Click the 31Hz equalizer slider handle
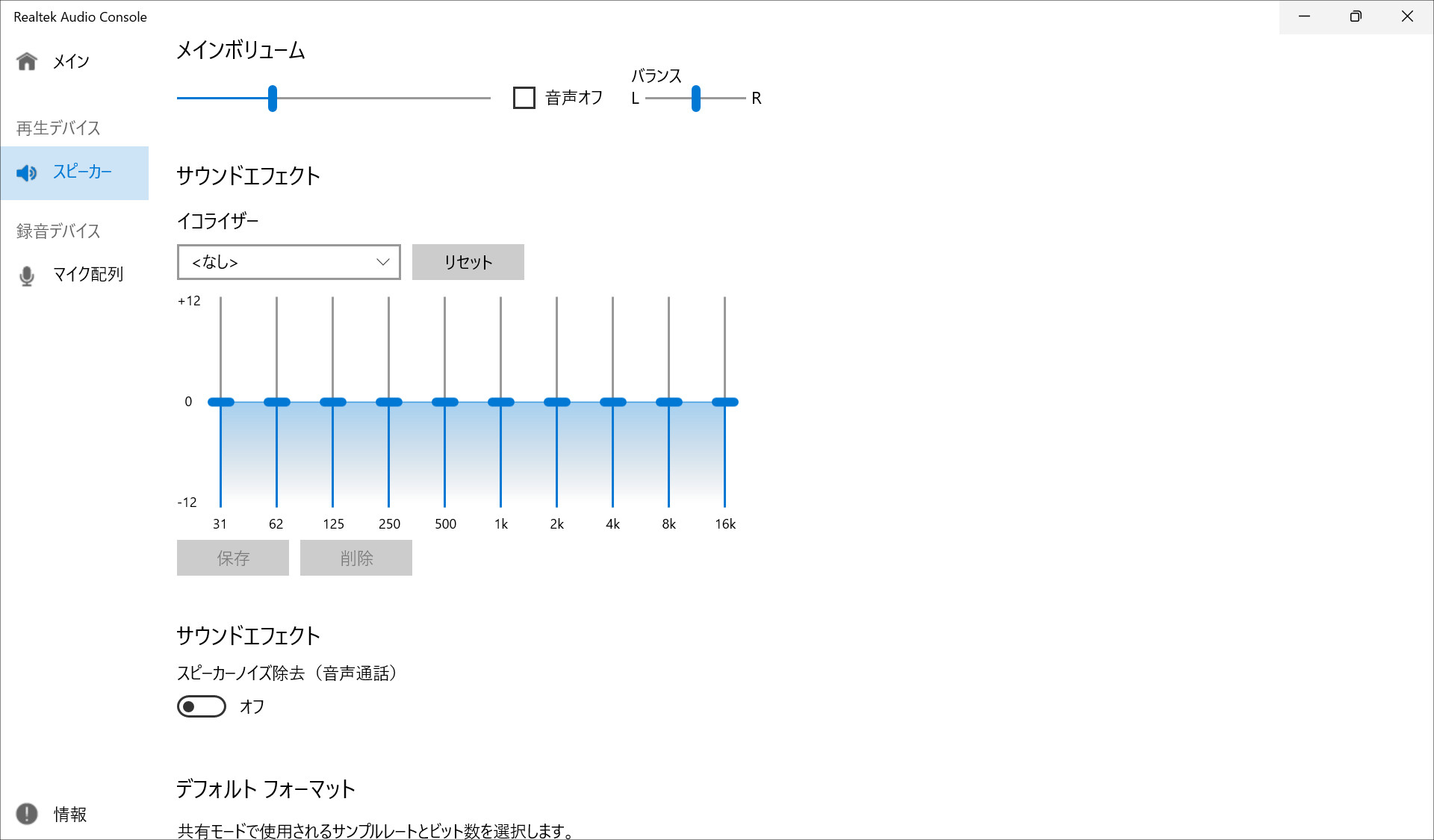Viewport: 1434px width, 840px height. pos(220,402)
